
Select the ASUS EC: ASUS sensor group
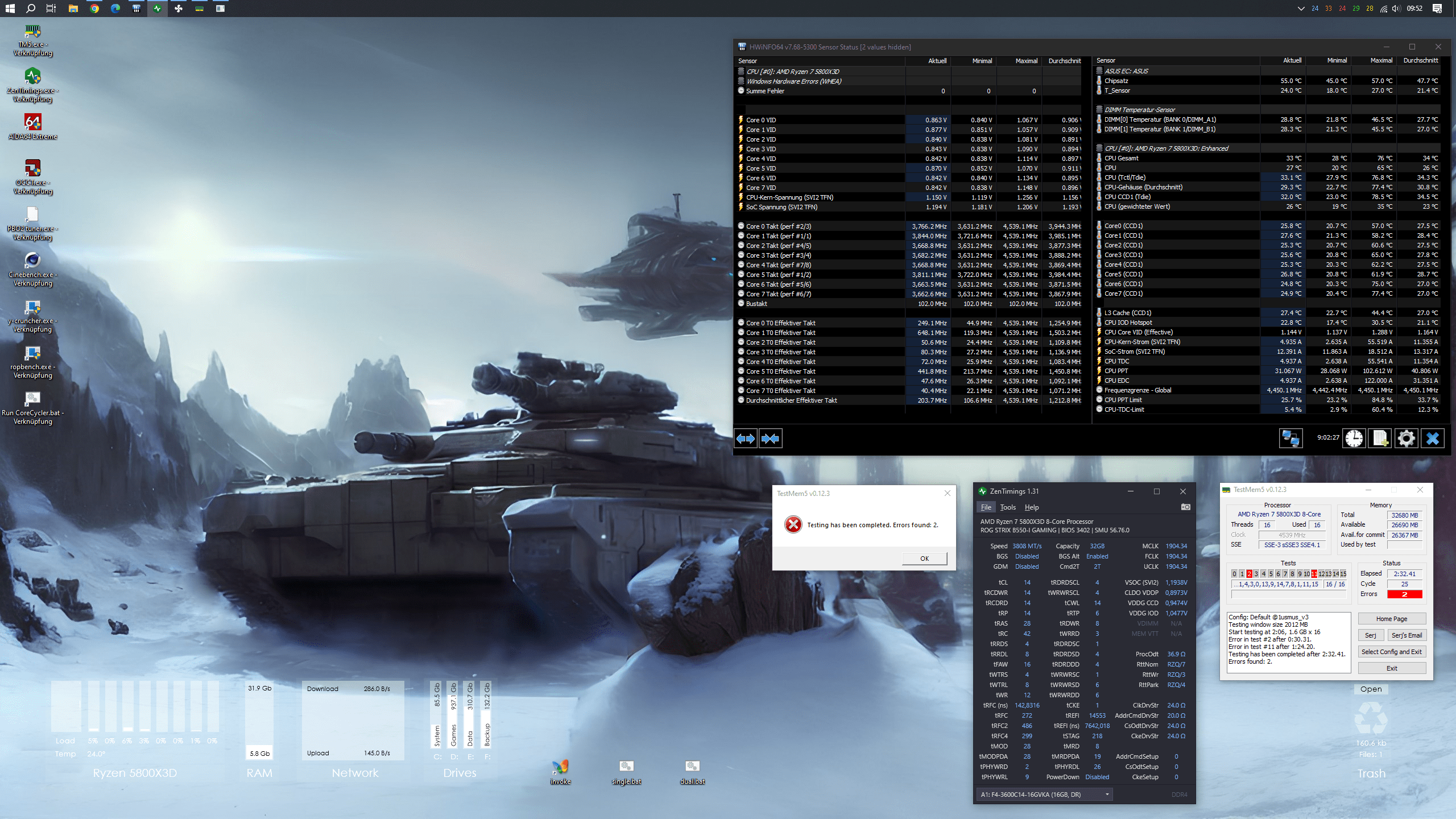point(1126,71)
